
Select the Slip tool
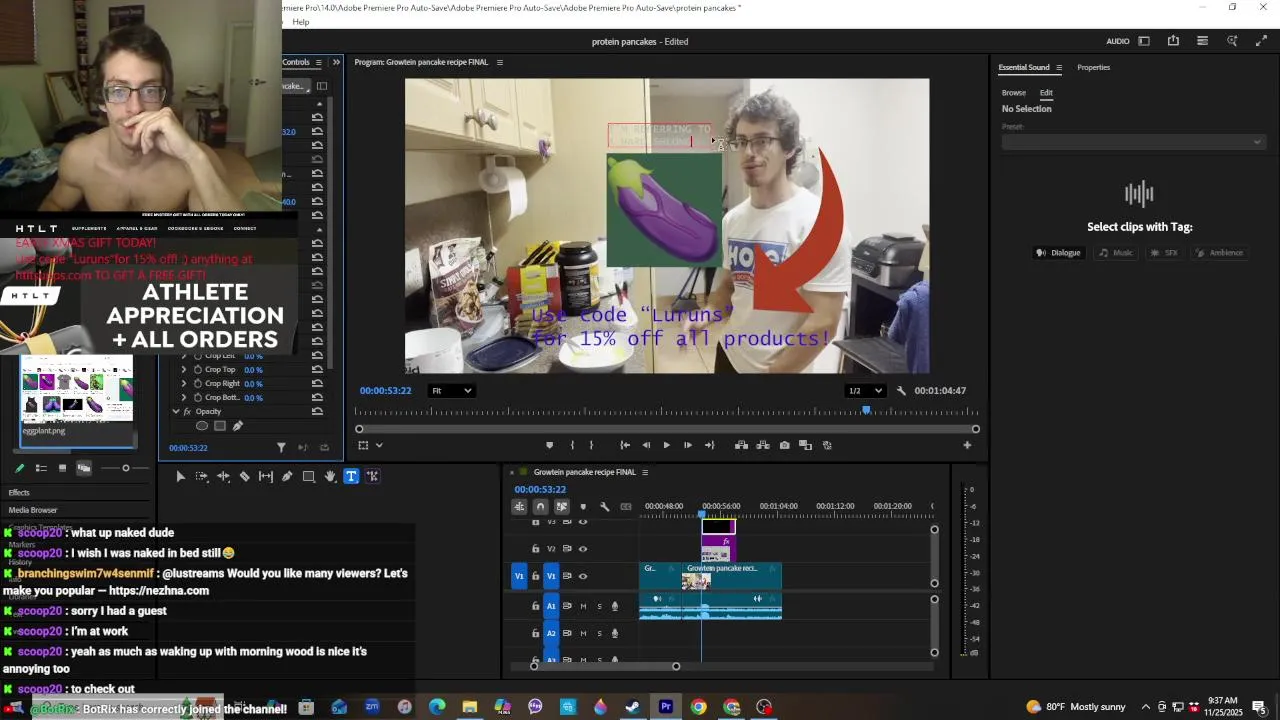point(266,477)
